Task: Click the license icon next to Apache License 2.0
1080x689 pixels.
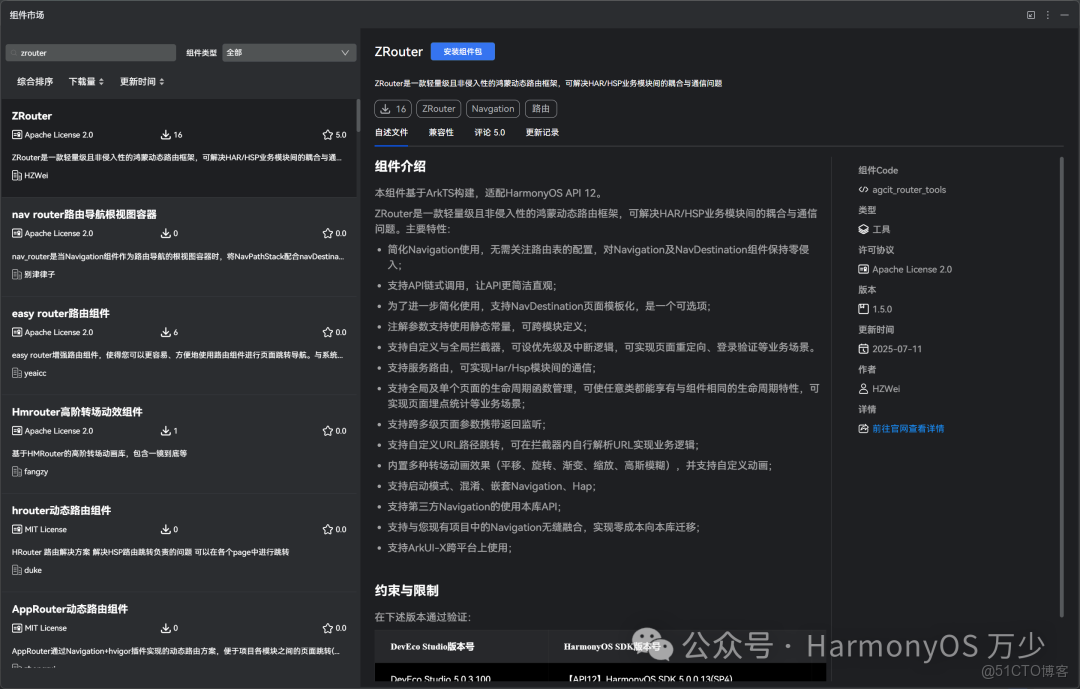Action: pos(863,269)
